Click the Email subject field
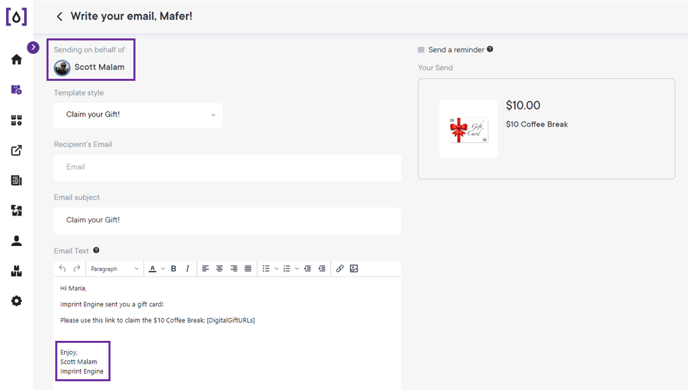 (227, 220)
